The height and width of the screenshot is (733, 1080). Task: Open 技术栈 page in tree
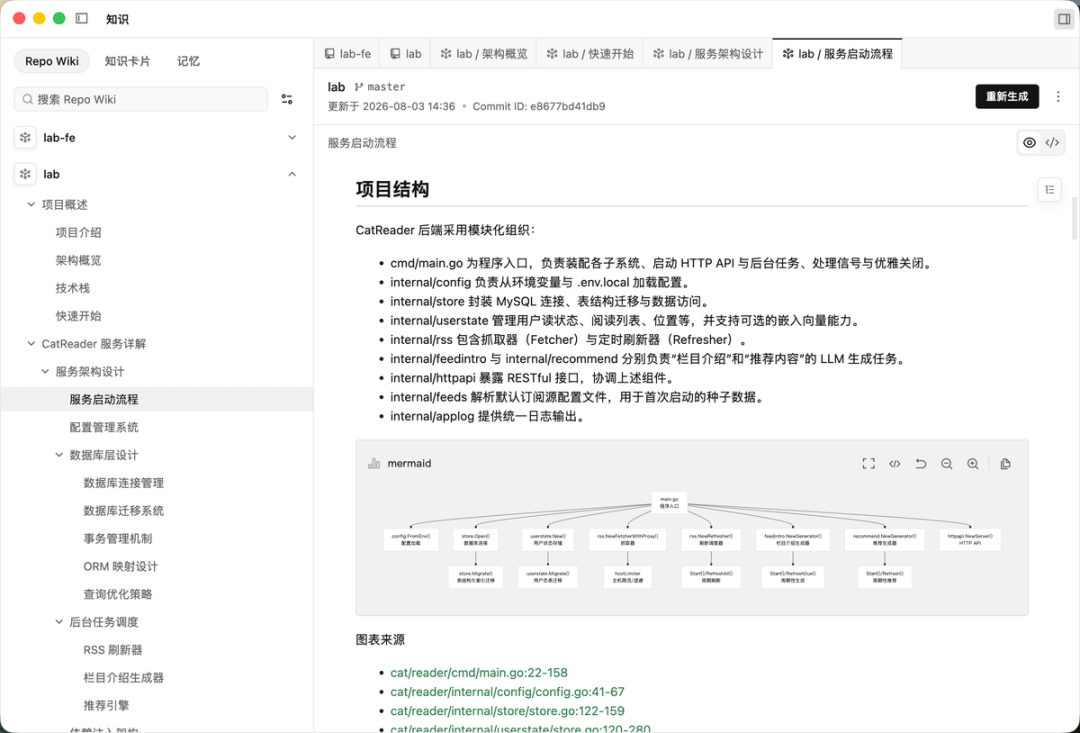[72, 288]
